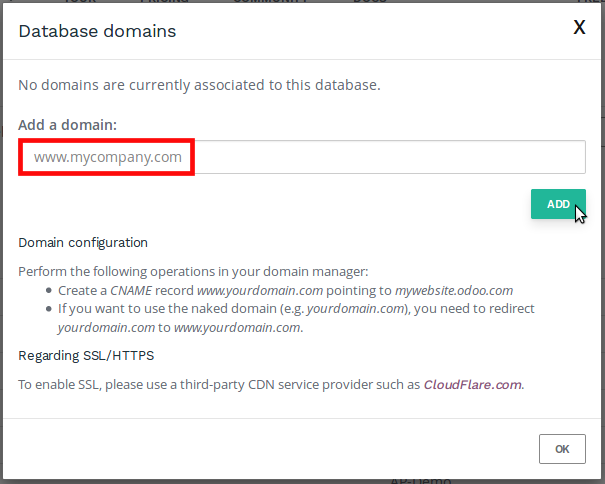The image size is (605, 484).
Task: Click the "No domains are currently associated" message
Action: point(199,85)
